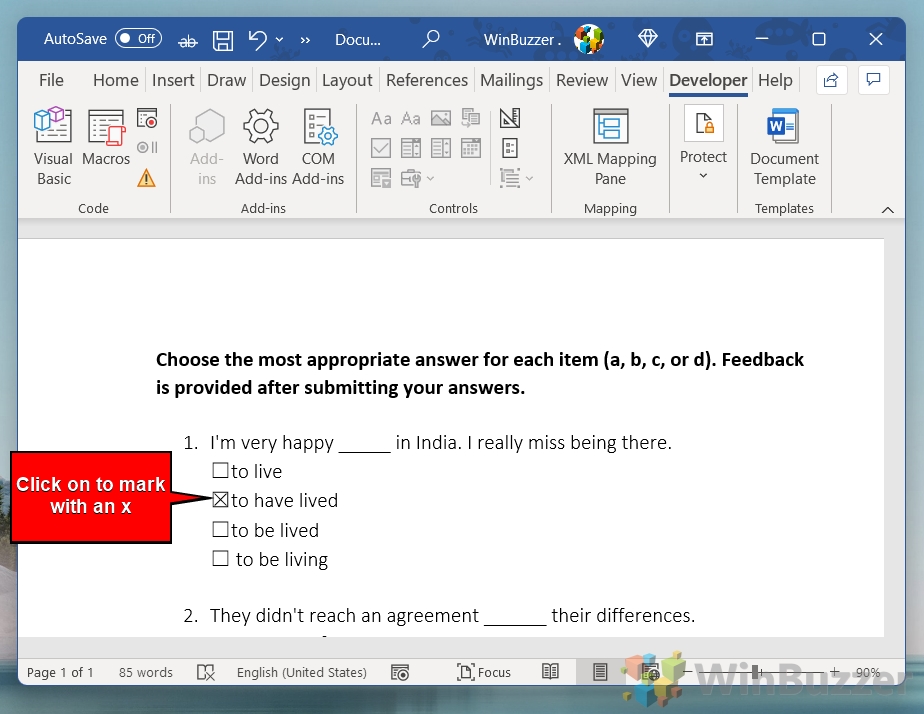The height and width of the screenshot is (714, 924).
Task: Click the Document Template icon
Action: 784,143
